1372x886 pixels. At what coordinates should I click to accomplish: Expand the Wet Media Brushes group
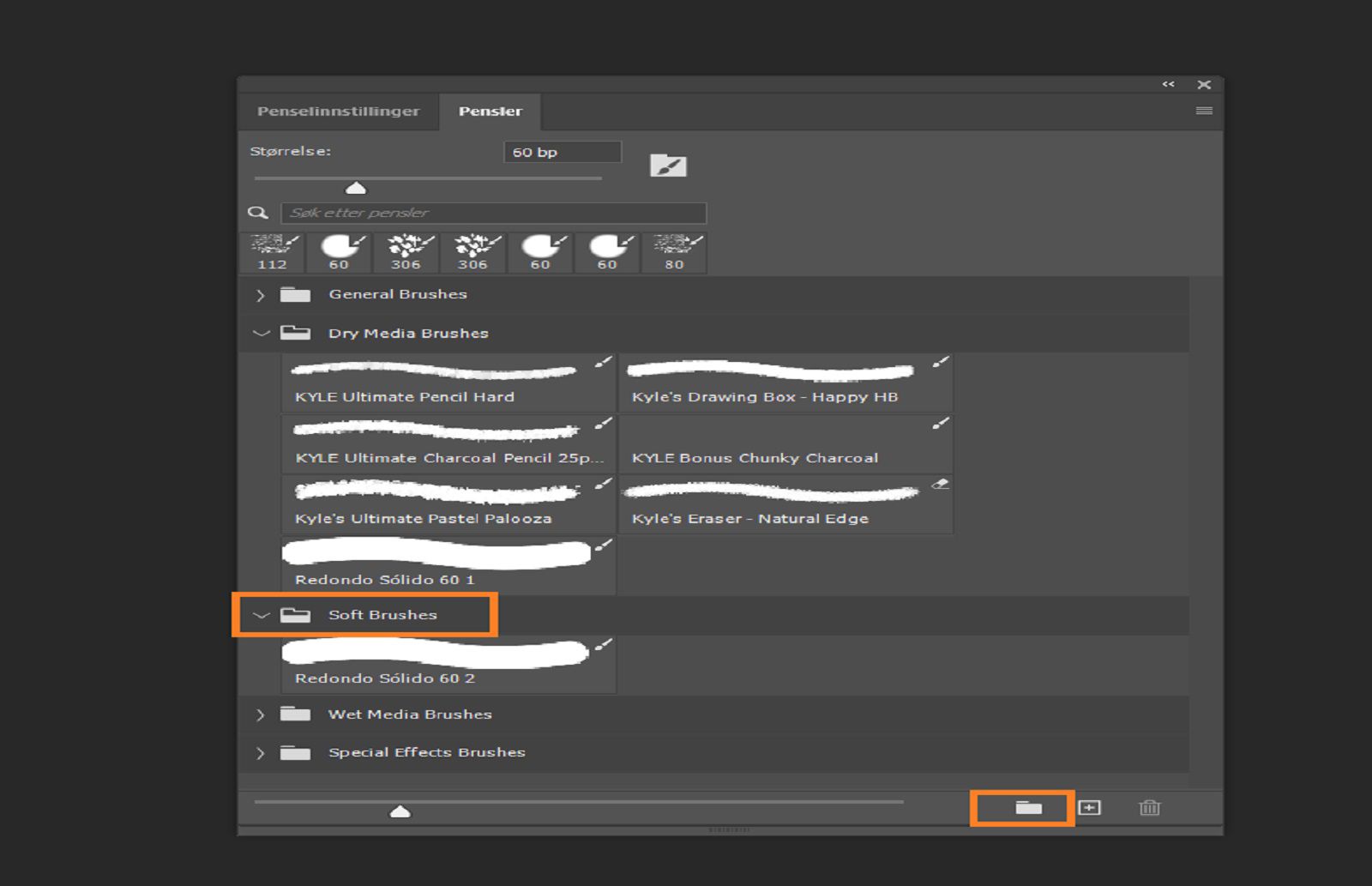[260, 714]
